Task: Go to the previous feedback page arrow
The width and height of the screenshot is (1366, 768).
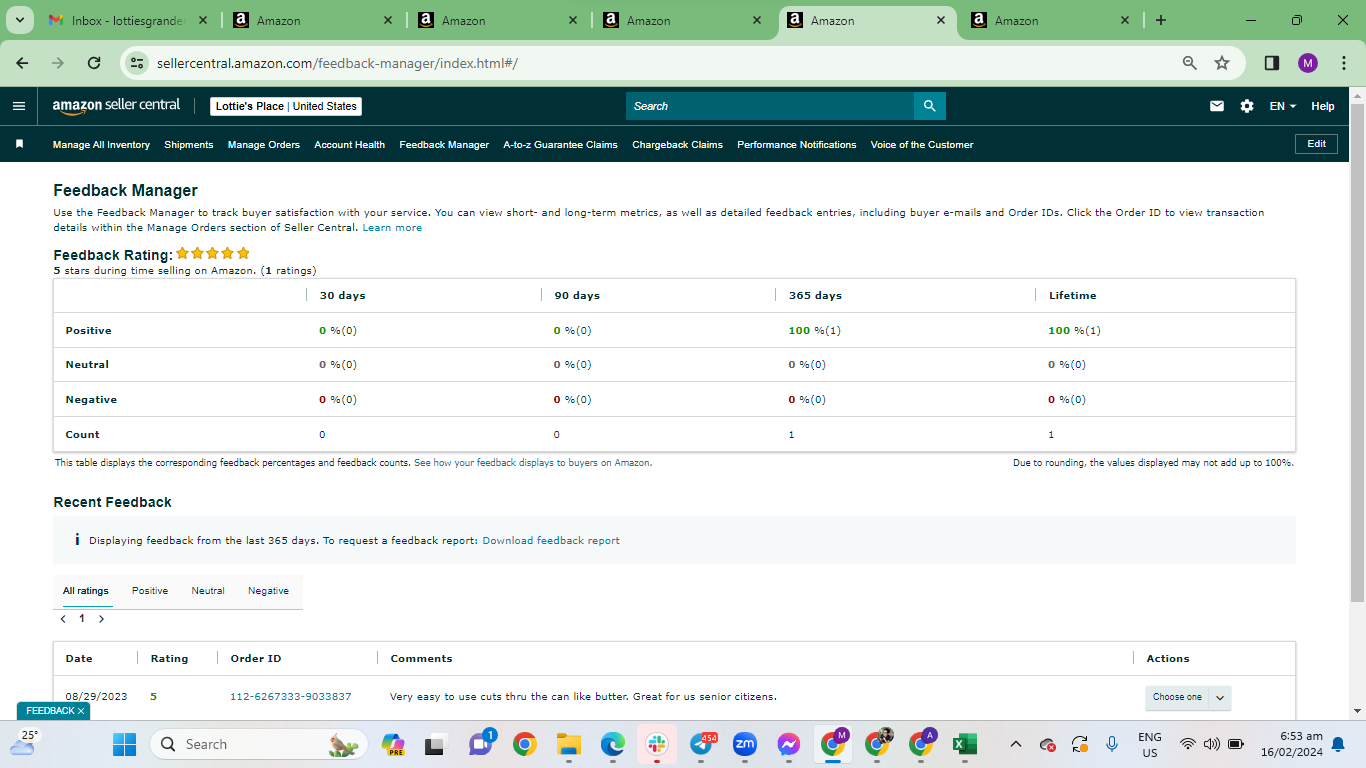Action: [x=63, y=619]
